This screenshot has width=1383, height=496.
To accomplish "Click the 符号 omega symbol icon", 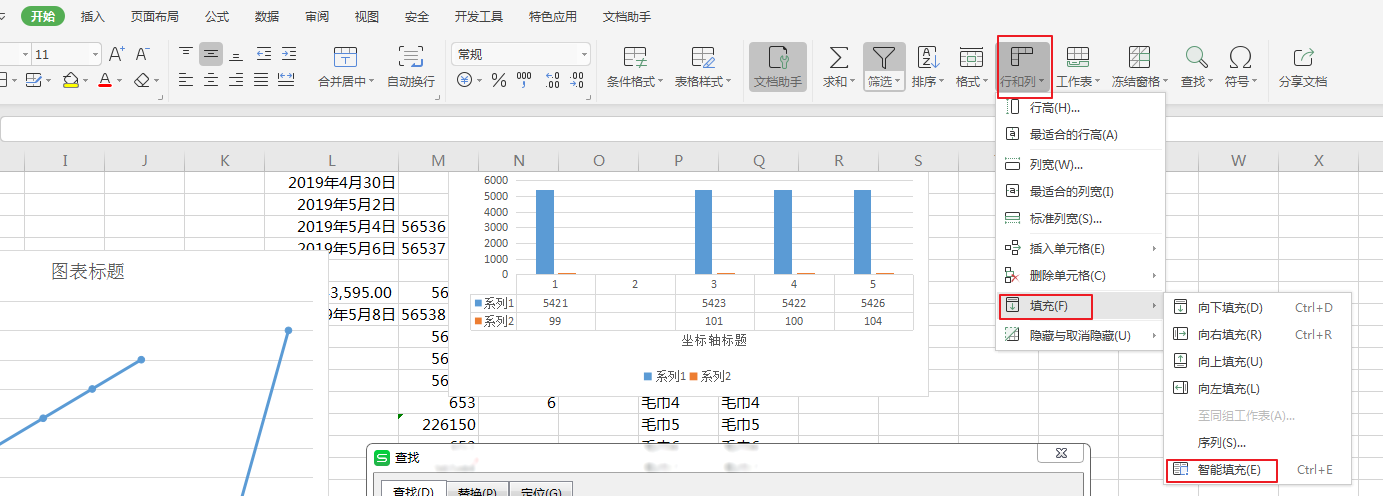I will point(1240,57).
